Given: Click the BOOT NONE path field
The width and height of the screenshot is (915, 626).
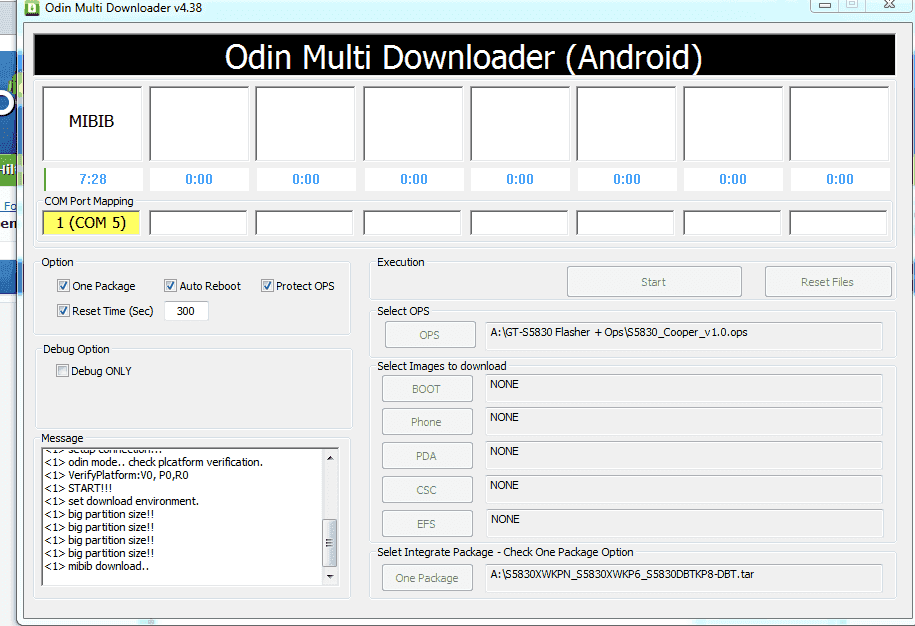Looking at the screenshot, I should (x=684, y=389).
